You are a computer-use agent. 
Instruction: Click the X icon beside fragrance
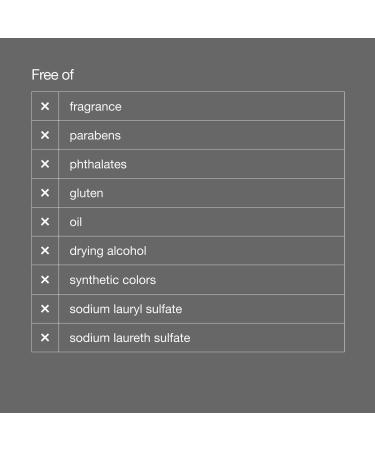coord(45,106)
